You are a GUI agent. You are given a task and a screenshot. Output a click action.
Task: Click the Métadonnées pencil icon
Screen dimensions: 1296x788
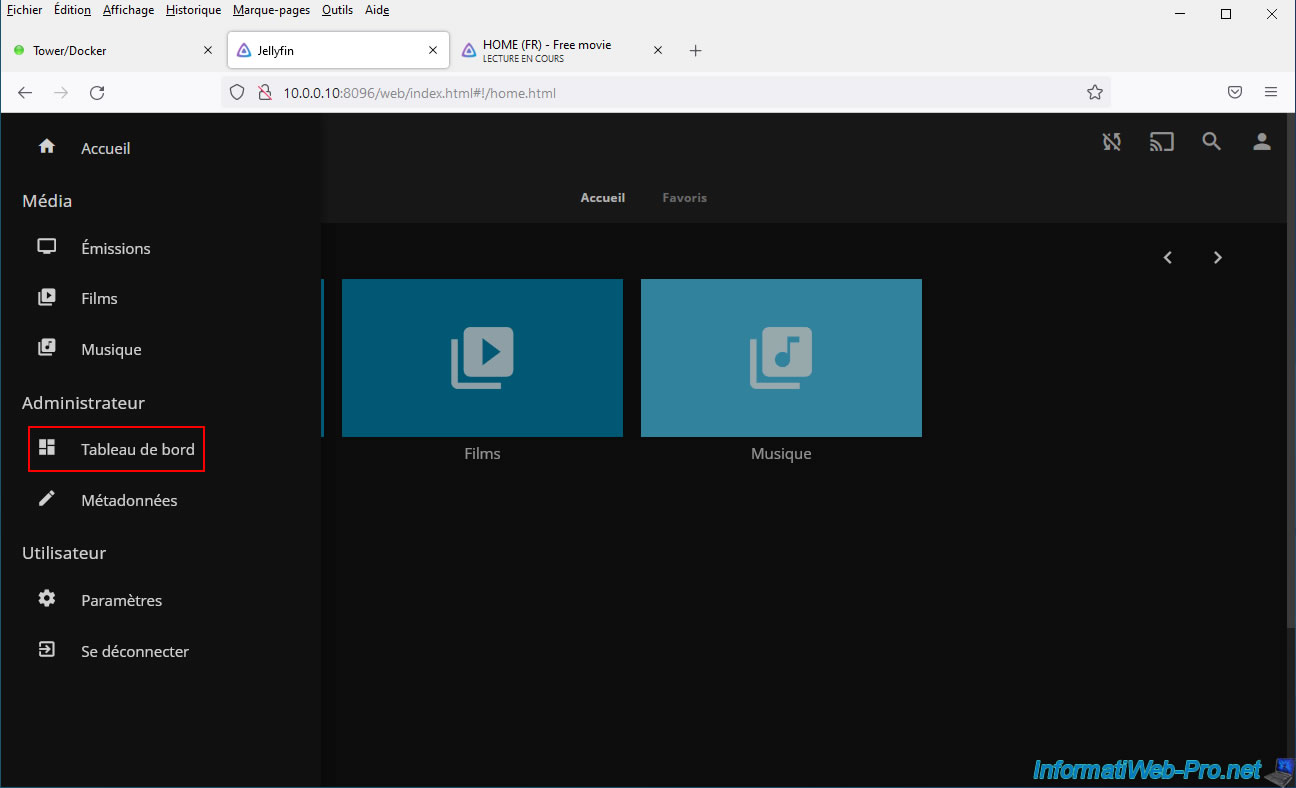[x=47, y=499]
